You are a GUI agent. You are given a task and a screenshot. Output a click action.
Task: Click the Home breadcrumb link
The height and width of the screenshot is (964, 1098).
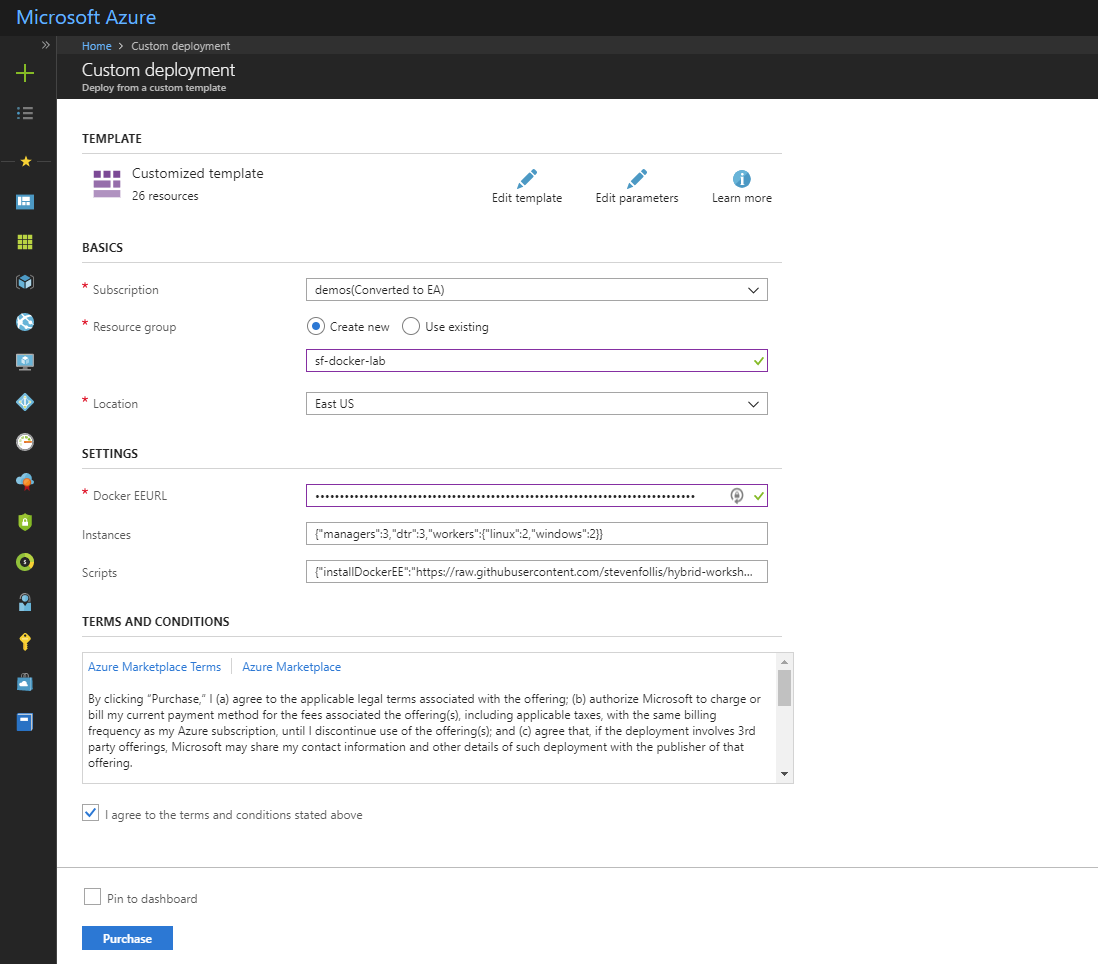(97, 46)
